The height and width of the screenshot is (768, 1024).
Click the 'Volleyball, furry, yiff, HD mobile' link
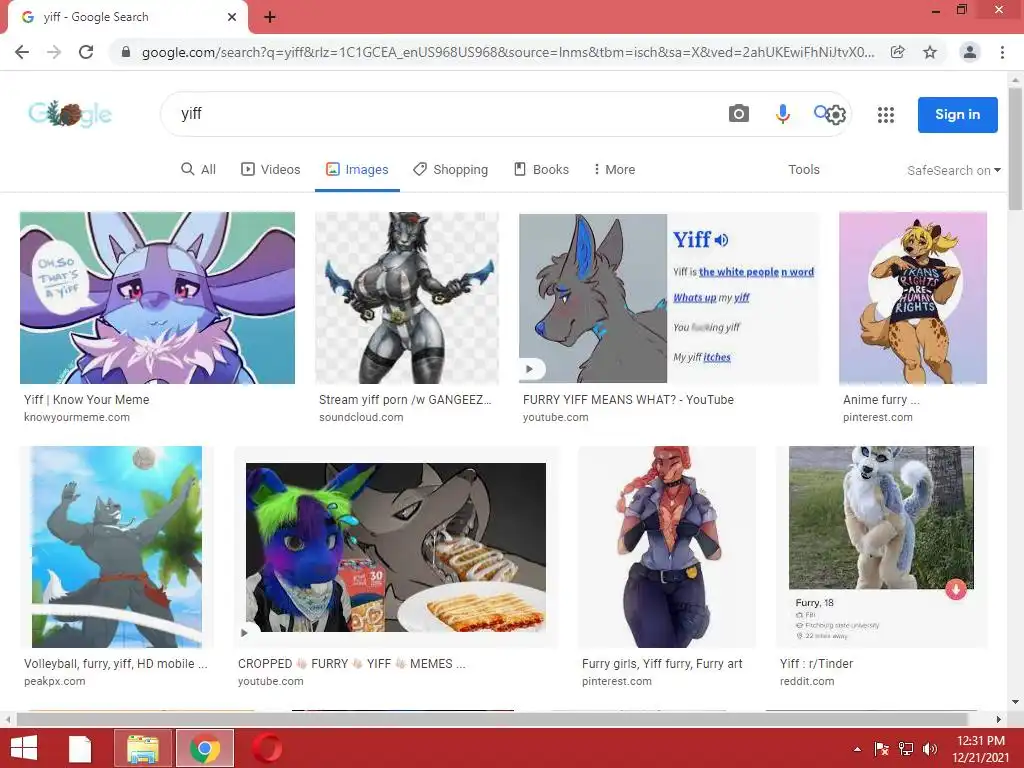(116, 664)
